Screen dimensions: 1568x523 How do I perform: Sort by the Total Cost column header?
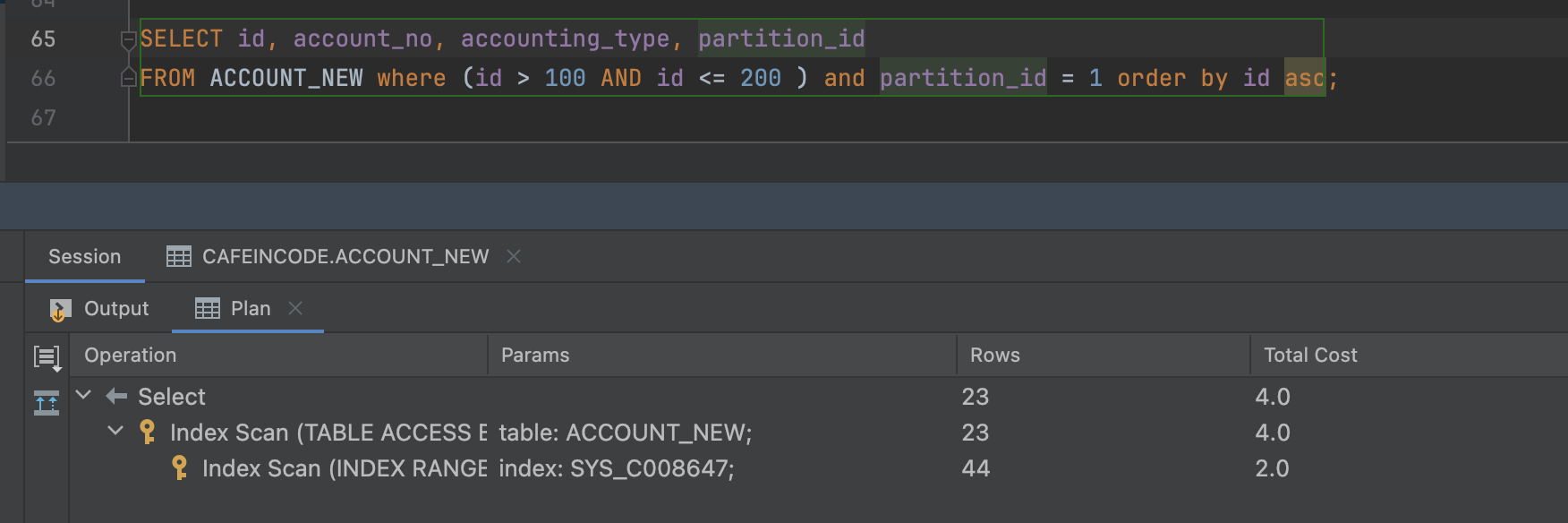pyautogui.click(x=1309, y=356)
